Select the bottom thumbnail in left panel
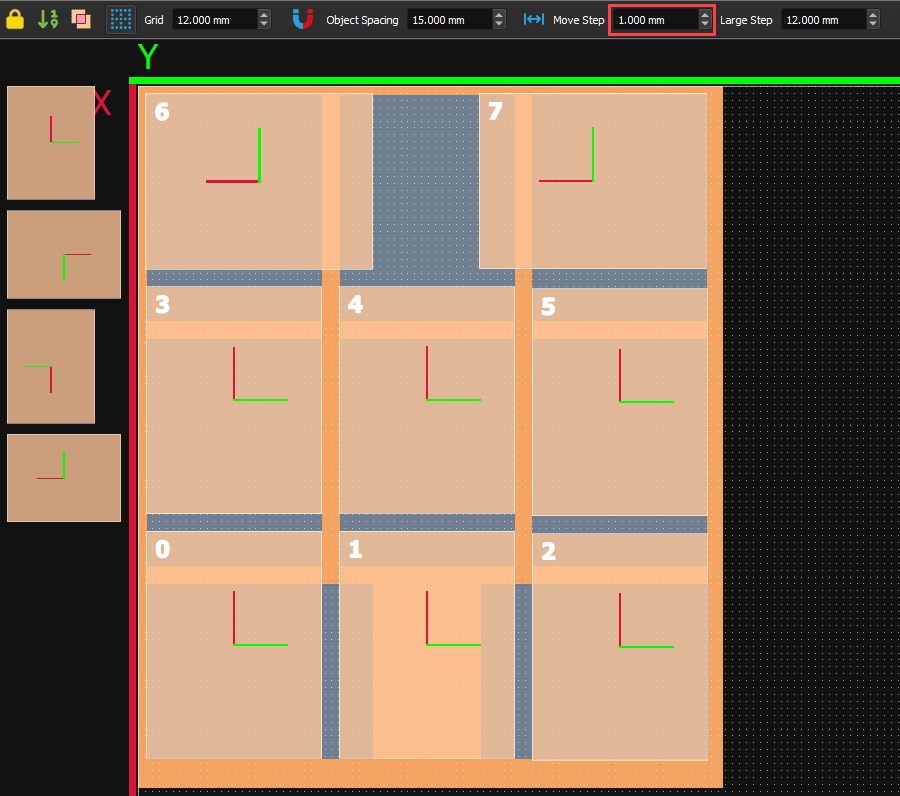Screen dimensions: 900x796 (64, 477)
